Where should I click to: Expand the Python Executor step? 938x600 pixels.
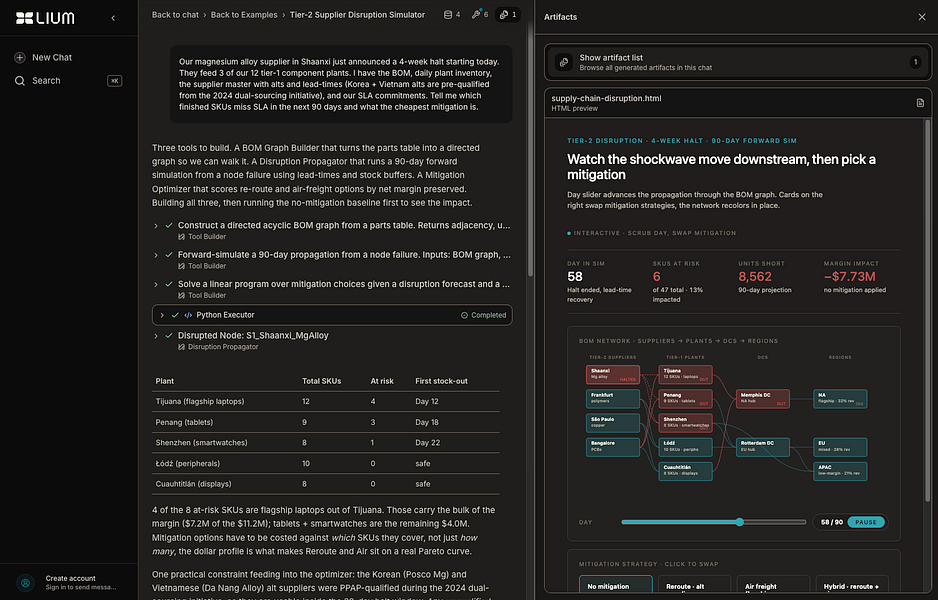tap(162, 315)
